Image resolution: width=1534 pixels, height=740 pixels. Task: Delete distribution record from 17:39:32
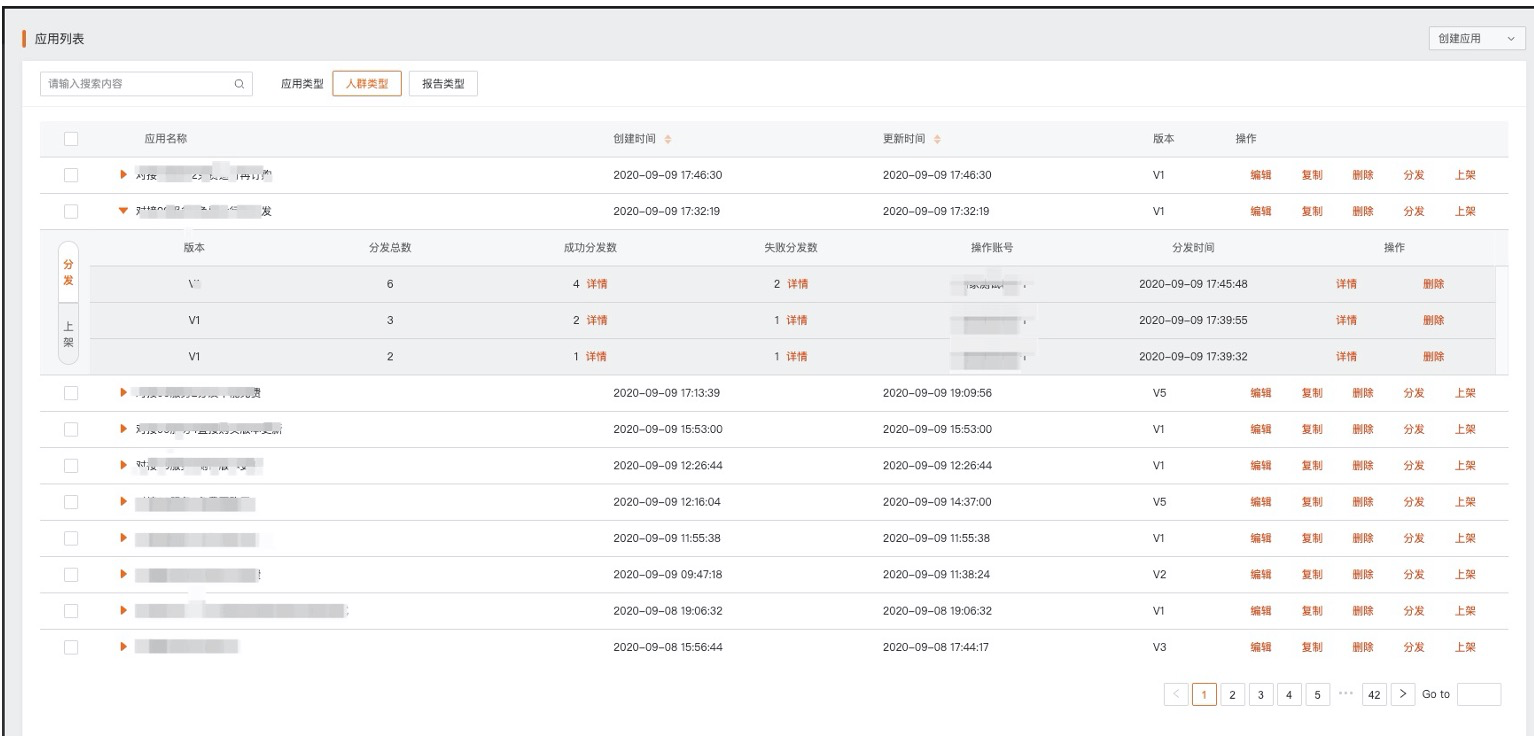[x=1433, y=357]
